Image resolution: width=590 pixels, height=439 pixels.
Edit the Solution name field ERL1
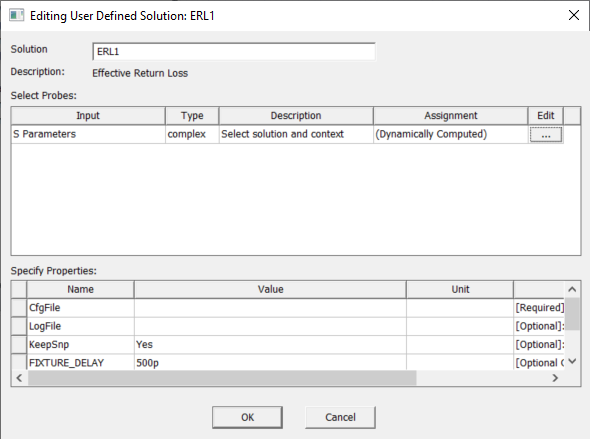[234, 52]
